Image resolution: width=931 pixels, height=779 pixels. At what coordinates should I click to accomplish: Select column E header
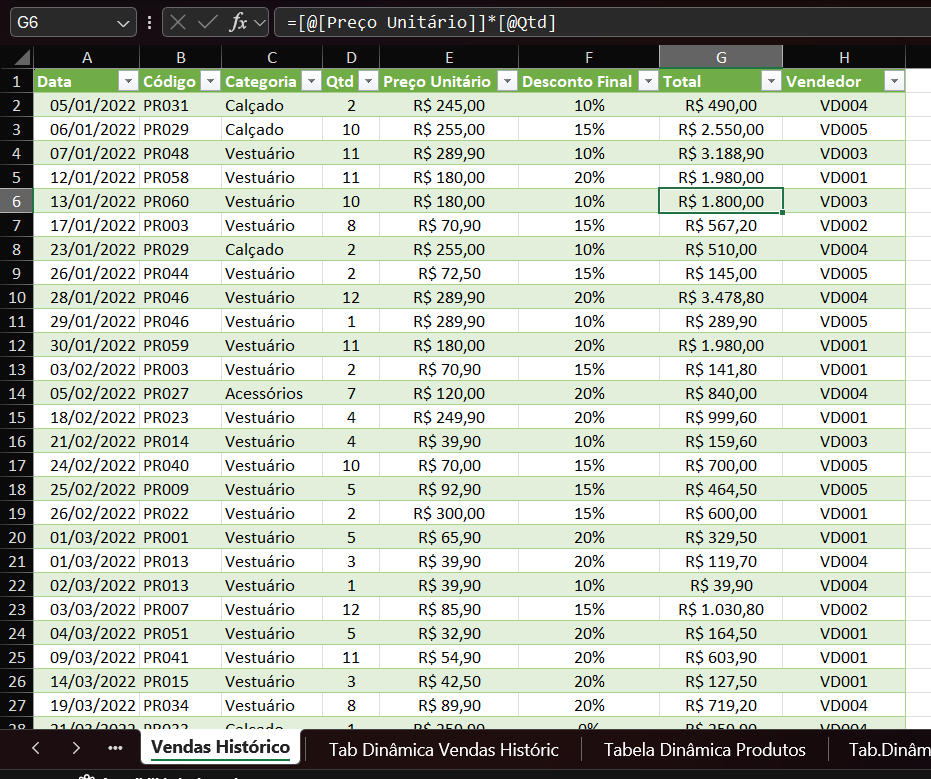449,58
